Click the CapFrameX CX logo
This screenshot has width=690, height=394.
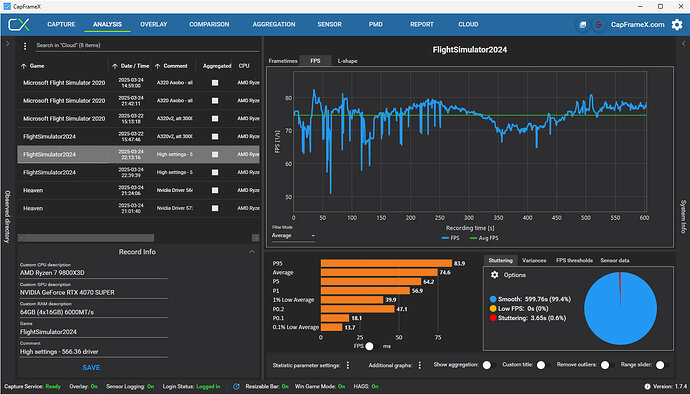(x=19, y=25)
